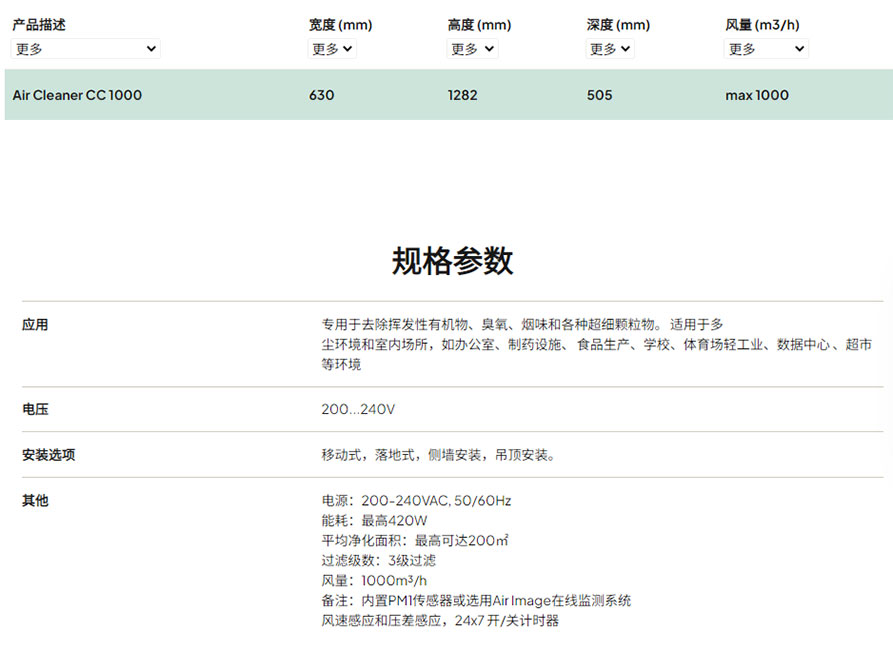Viewport: 893px width, 651px height.
Task: Expand the 宽度 (mm) filter dropdown
Action: [332, 49]
